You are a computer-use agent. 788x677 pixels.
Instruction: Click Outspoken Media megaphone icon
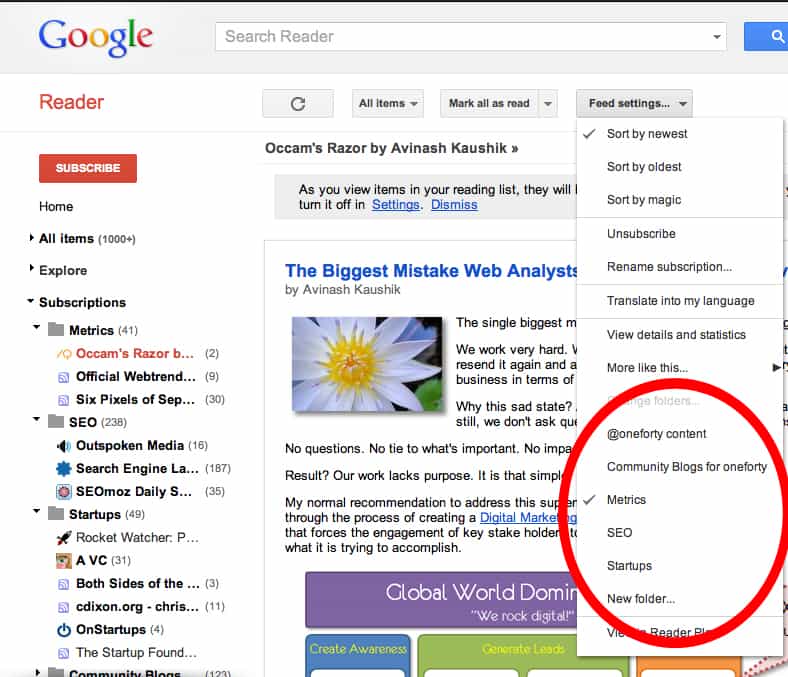[x=63, y=446]
